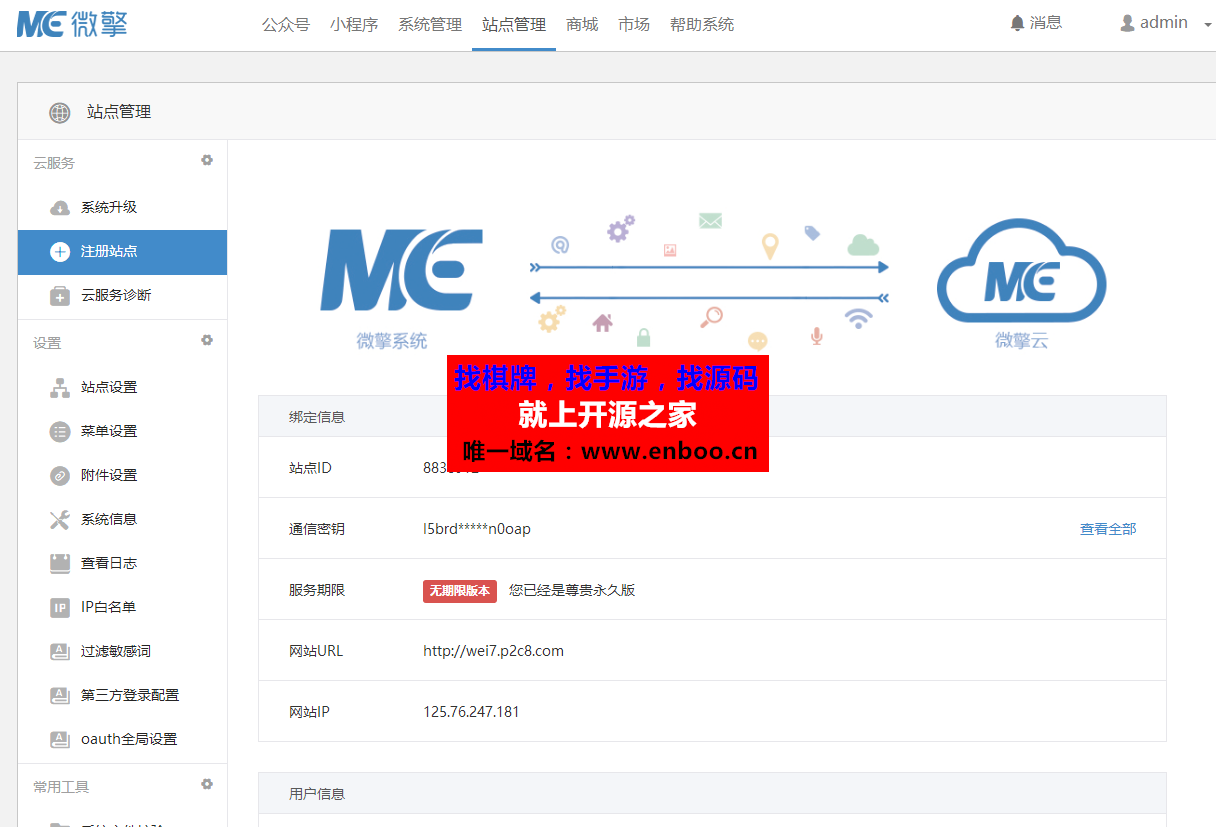The width and height of the screenshot is (1216, 827).
Task: Open the 商城 navigation item
Action: point(582,25)
